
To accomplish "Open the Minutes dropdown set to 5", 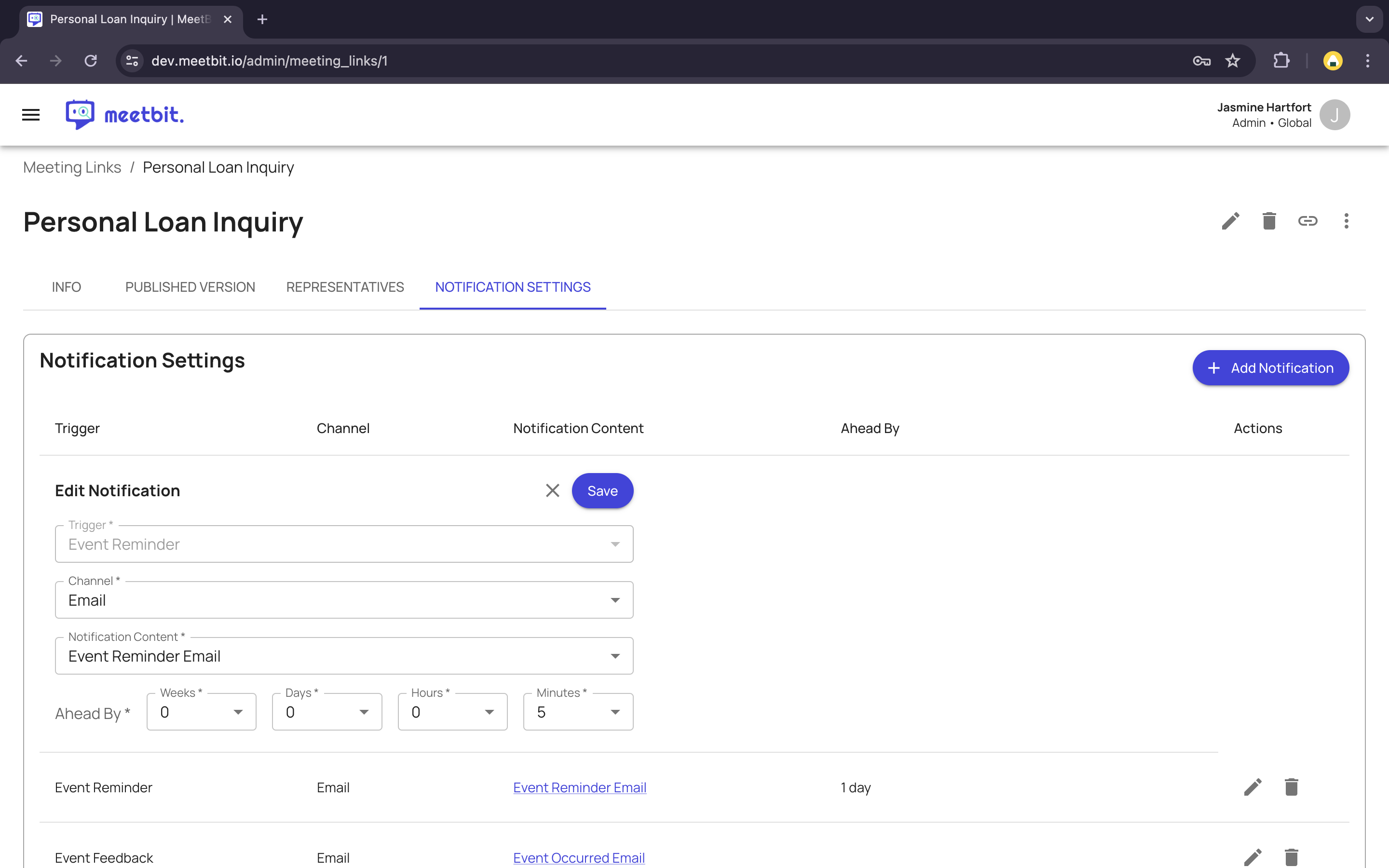I will point(578,712).
